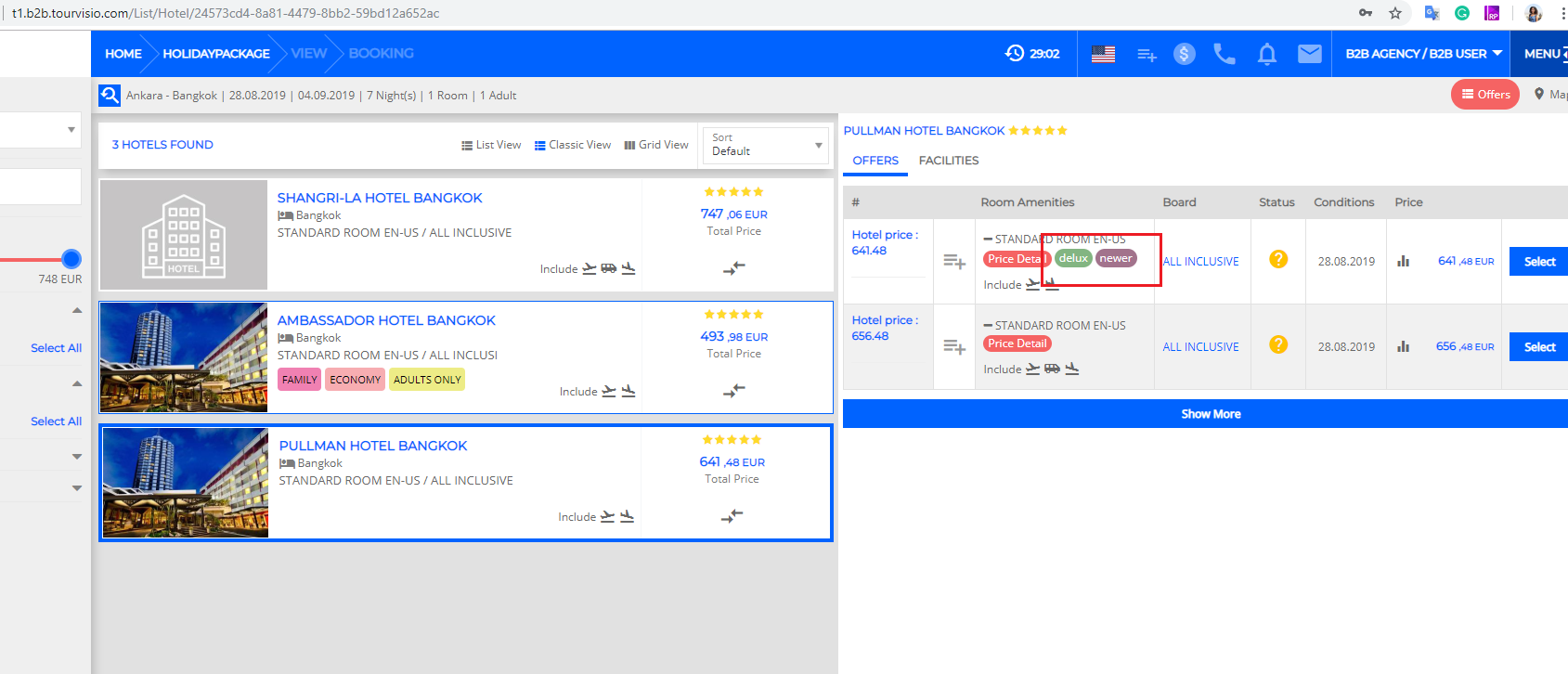
Task: Open price chart icon for 641,48 offer
Action: [x=1403, y=261]
